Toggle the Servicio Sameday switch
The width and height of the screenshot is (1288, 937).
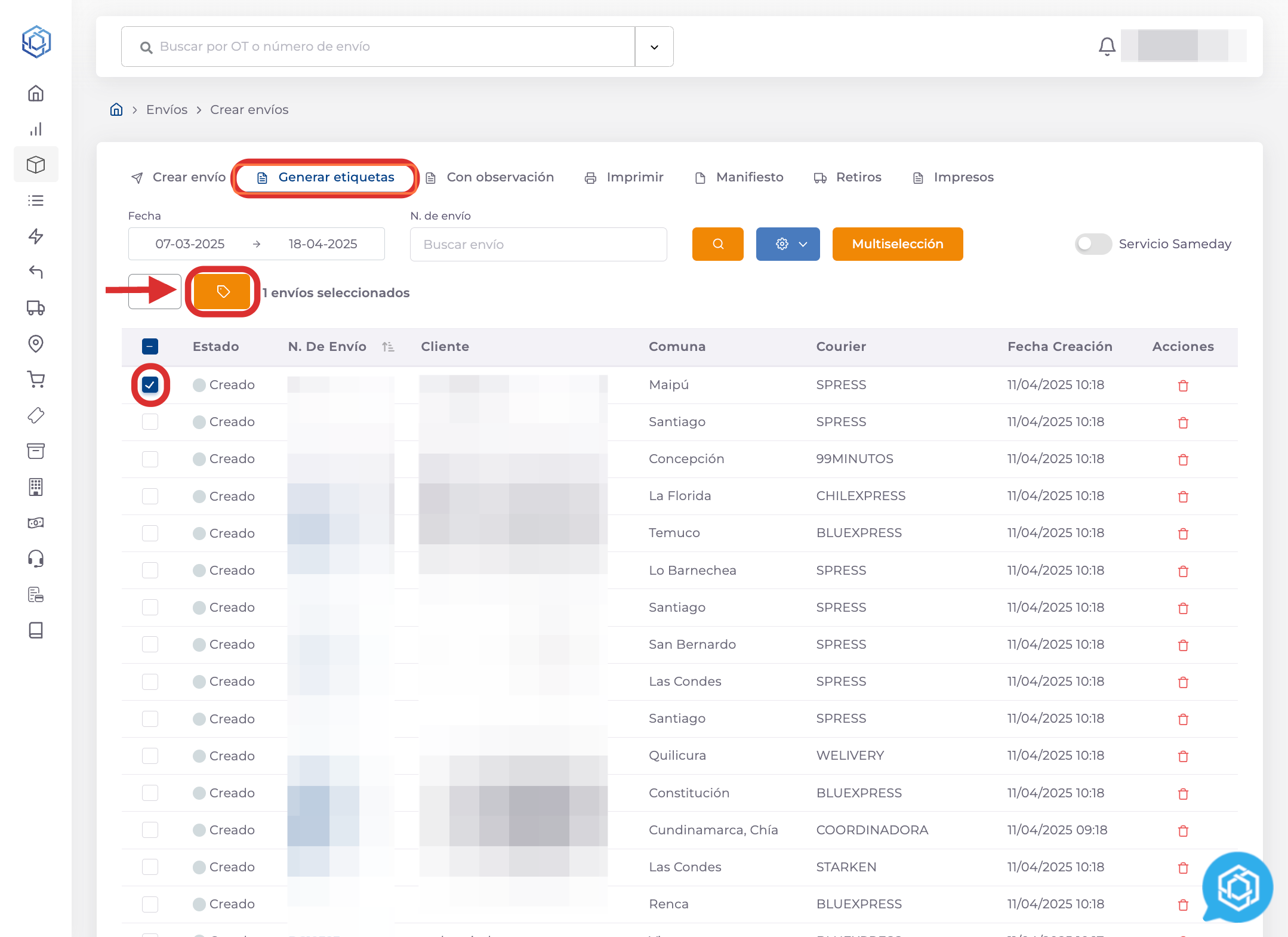[1092, 244]
